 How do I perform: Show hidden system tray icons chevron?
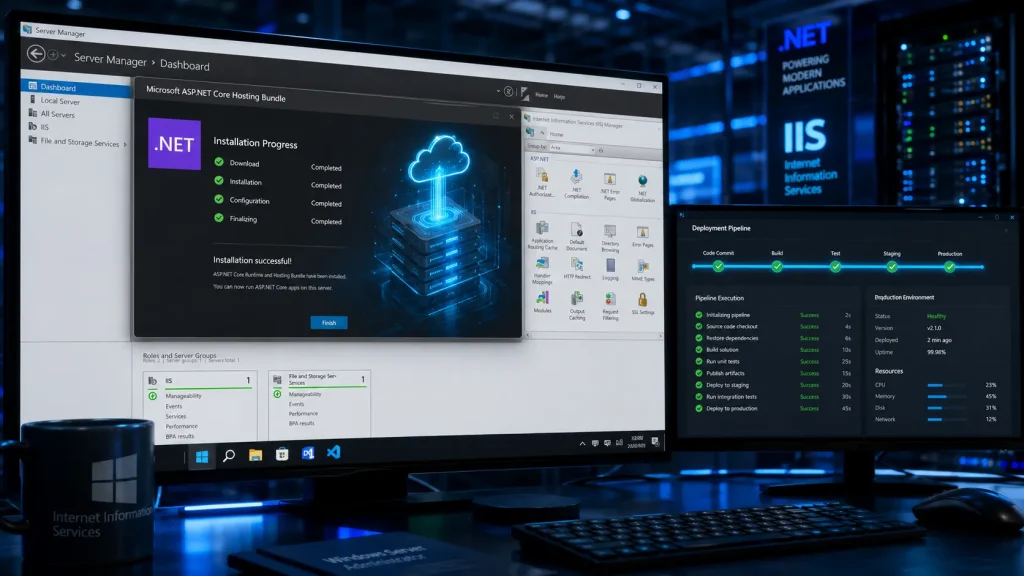[582, 443]
